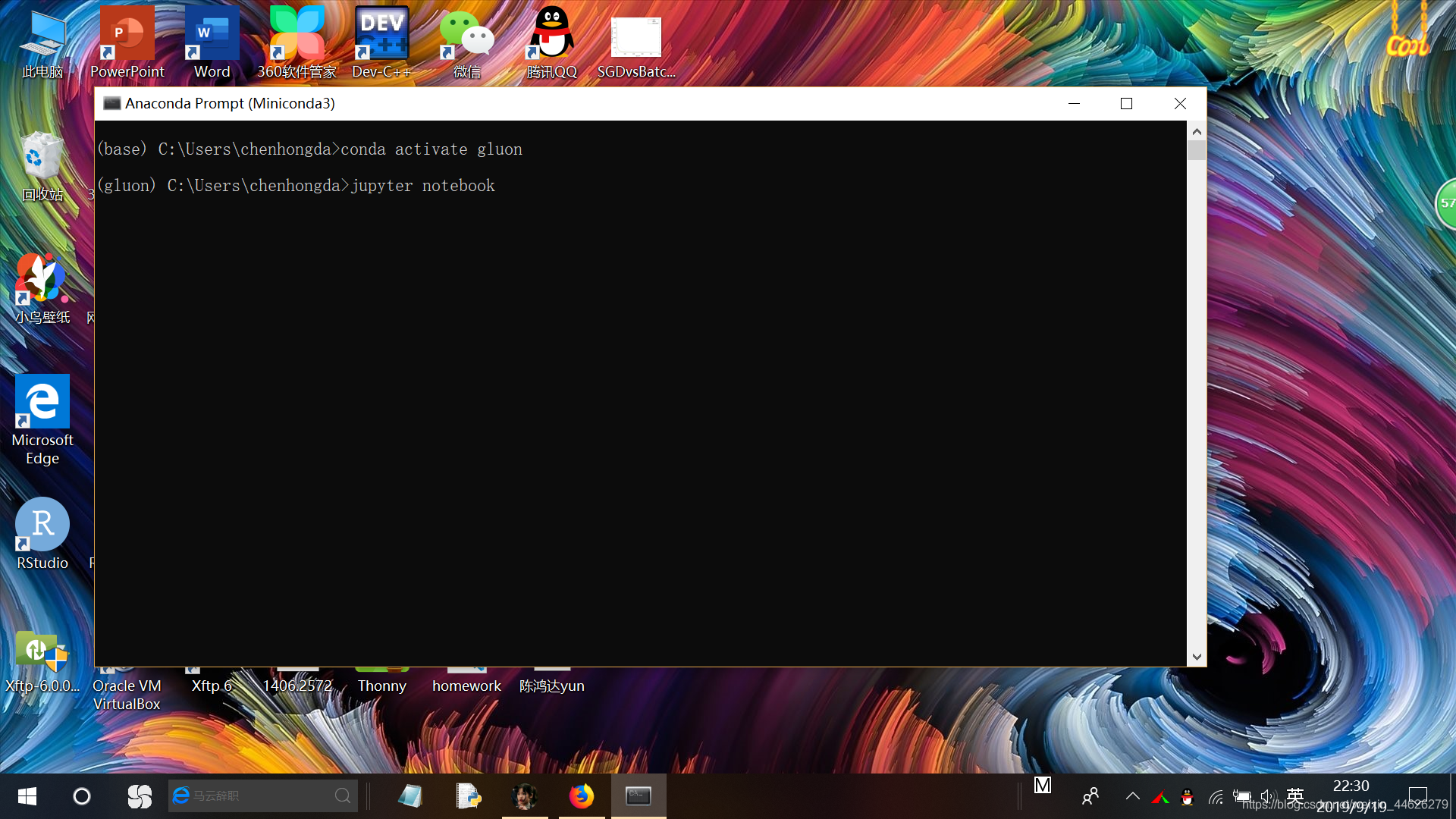The width and height of the screenshot is (1456, 819).
Task: Open the Dev-C++ desktop shortcut
Action: [x=382, y=44]
